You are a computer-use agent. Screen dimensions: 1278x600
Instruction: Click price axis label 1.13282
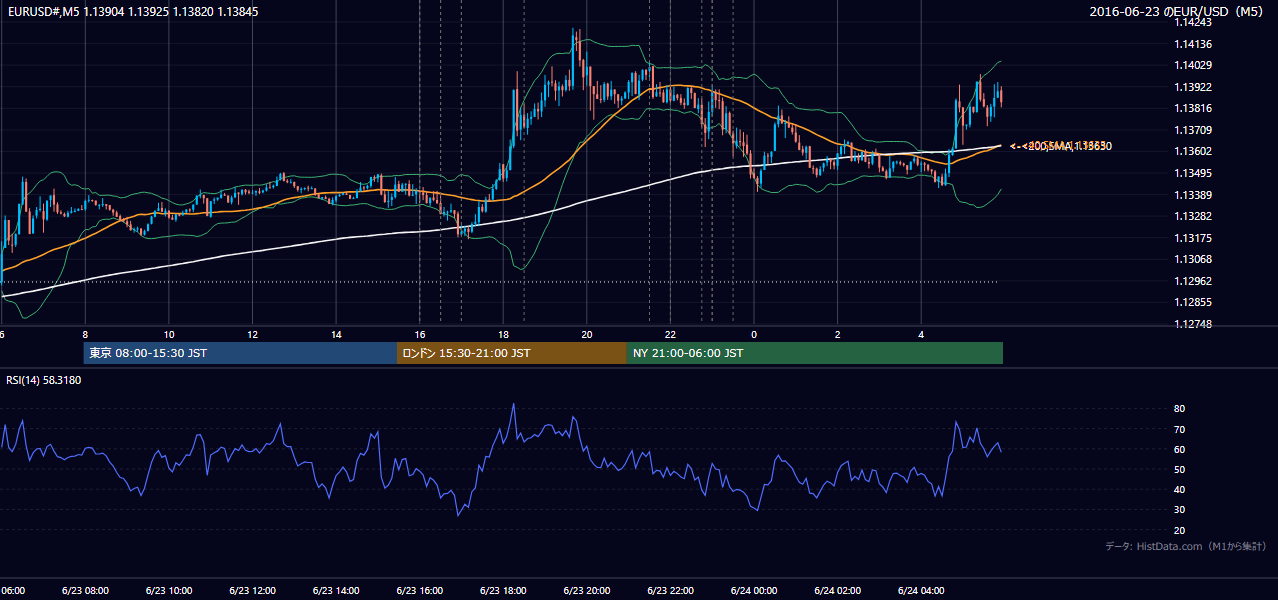[1194, 216]
